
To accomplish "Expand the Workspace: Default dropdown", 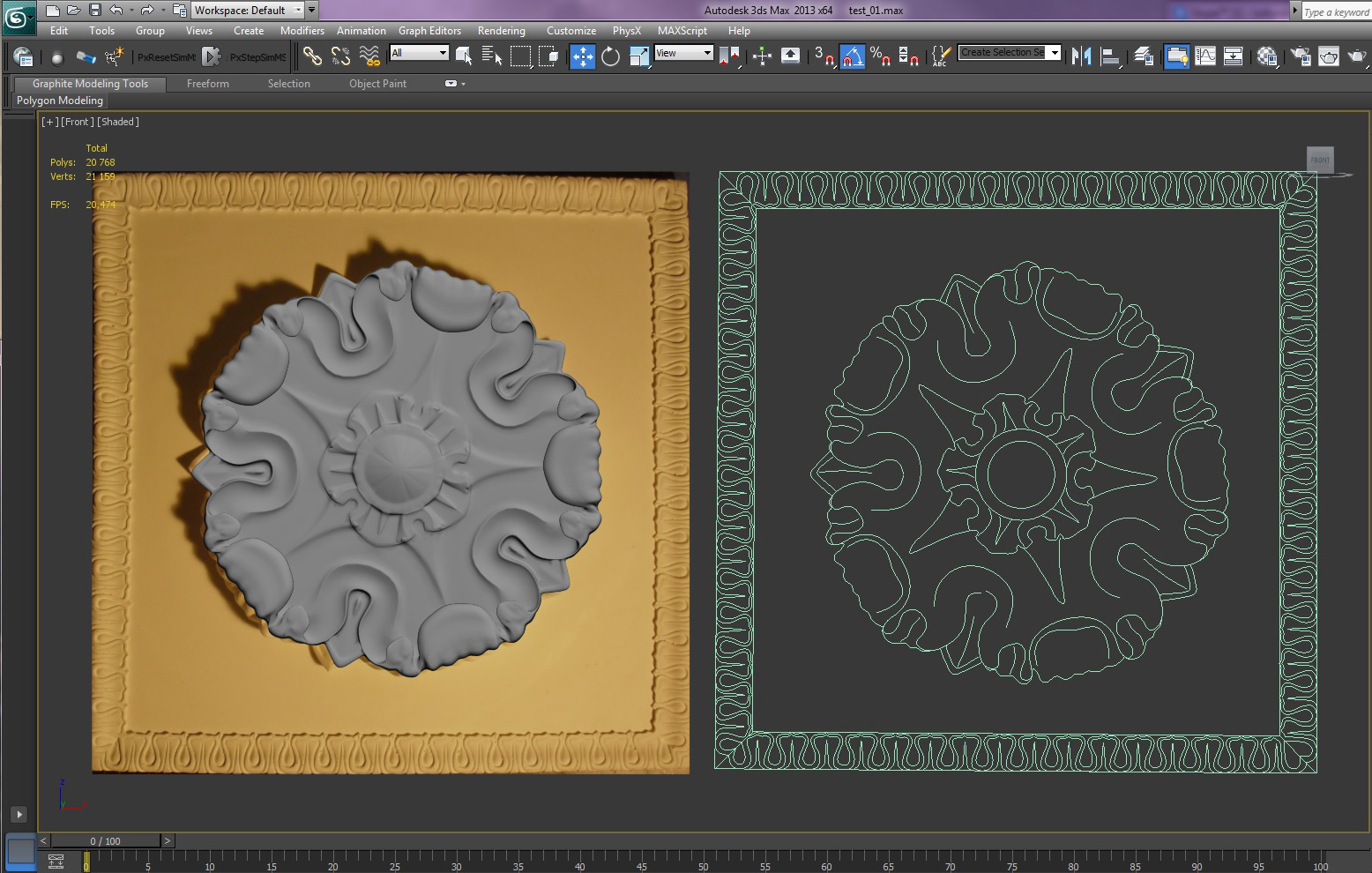I will [301, 11].
